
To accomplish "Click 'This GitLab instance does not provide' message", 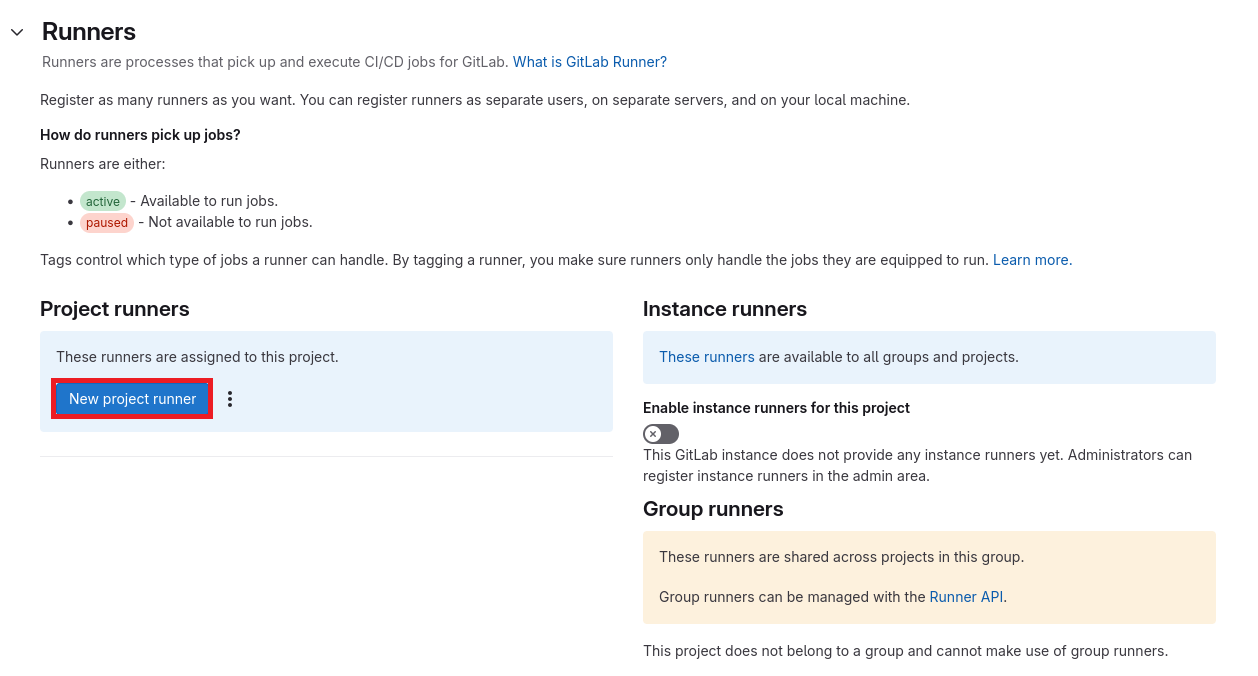I will [x=917, y=465].
